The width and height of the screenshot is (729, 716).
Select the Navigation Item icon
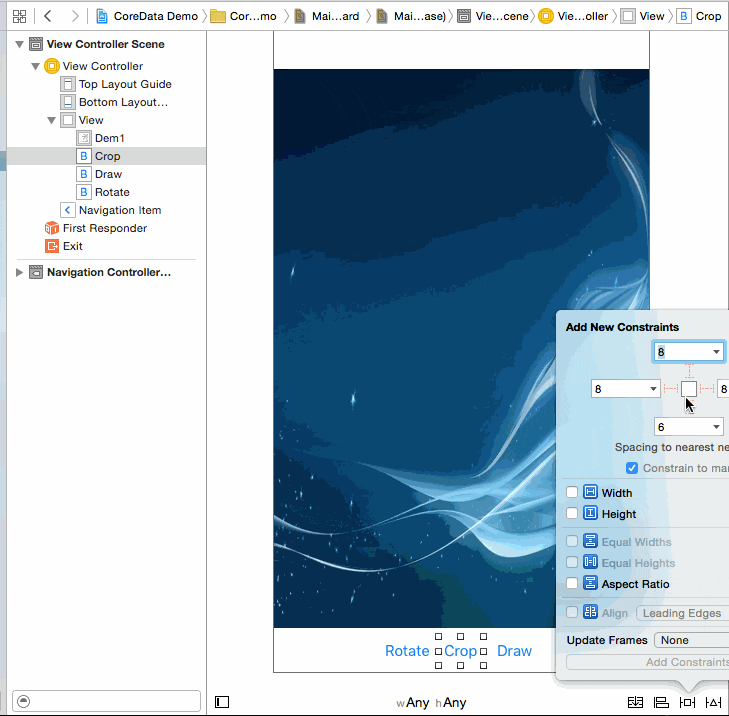click(68, 210)
